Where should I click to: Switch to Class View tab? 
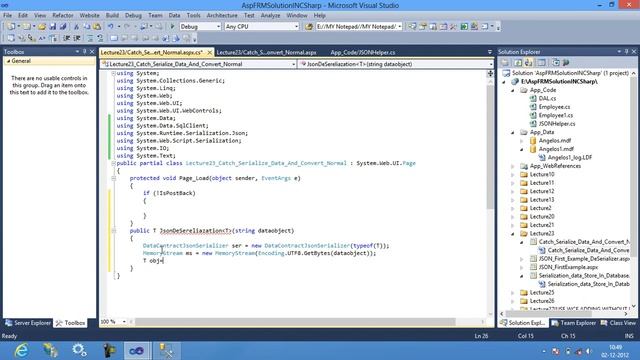click(x=618, y=323)
